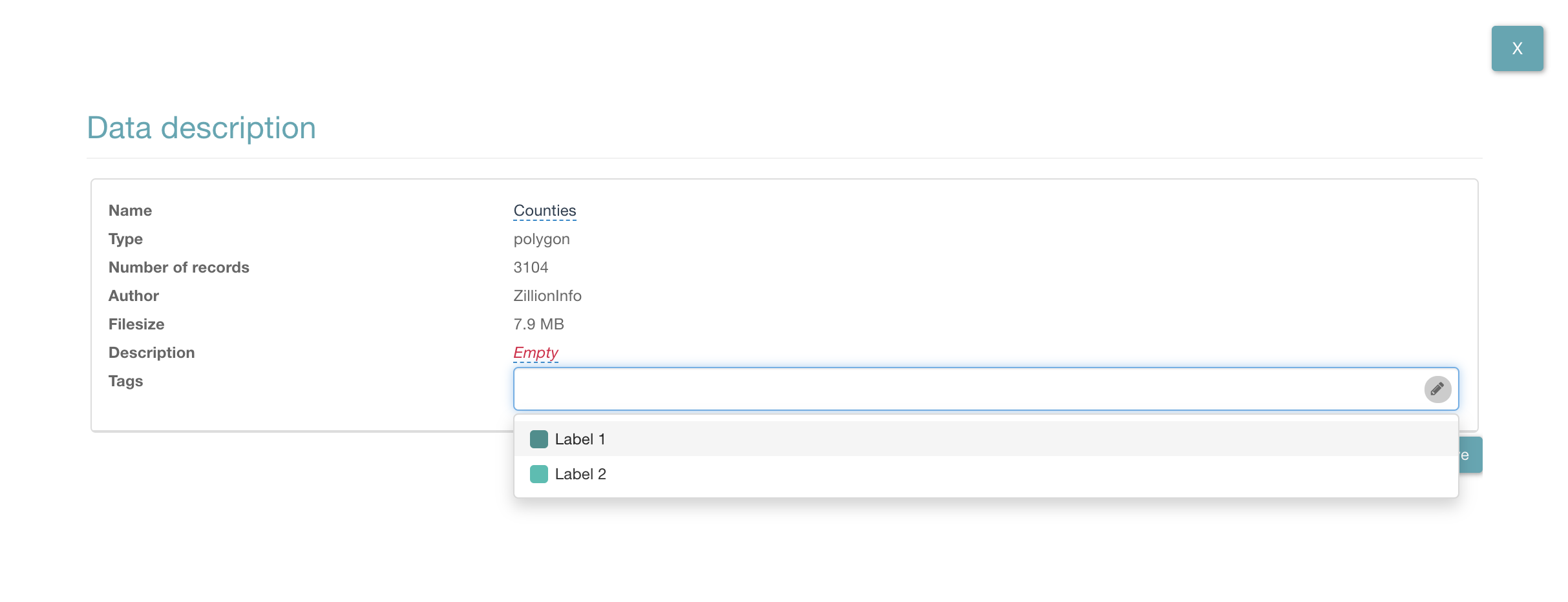The image size is (1568, 602).
Task: Choose Label 2 in the tags list
Action: coord(580,474)
